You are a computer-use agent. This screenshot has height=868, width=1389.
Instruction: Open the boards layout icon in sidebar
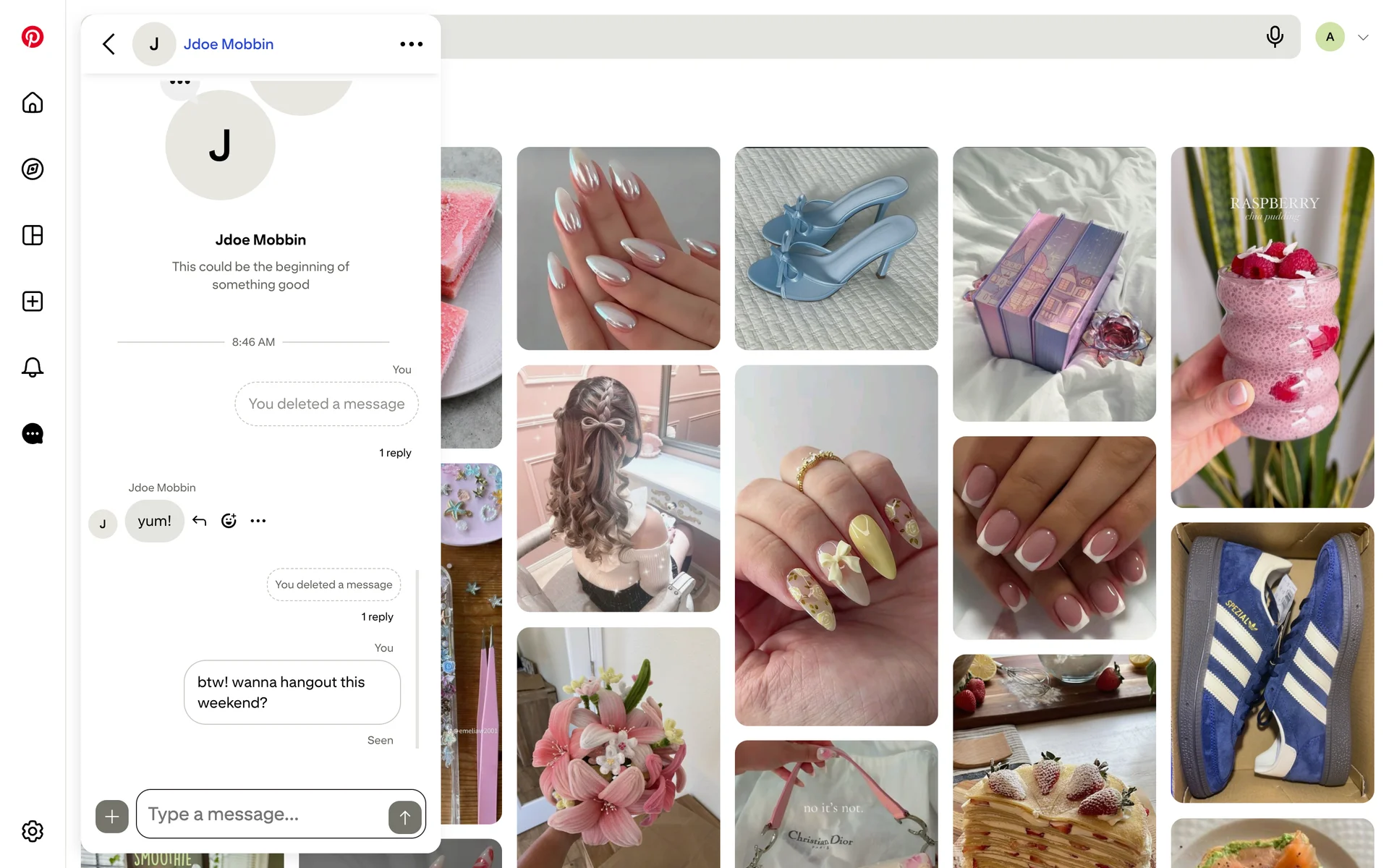click(x=33, y=235)
